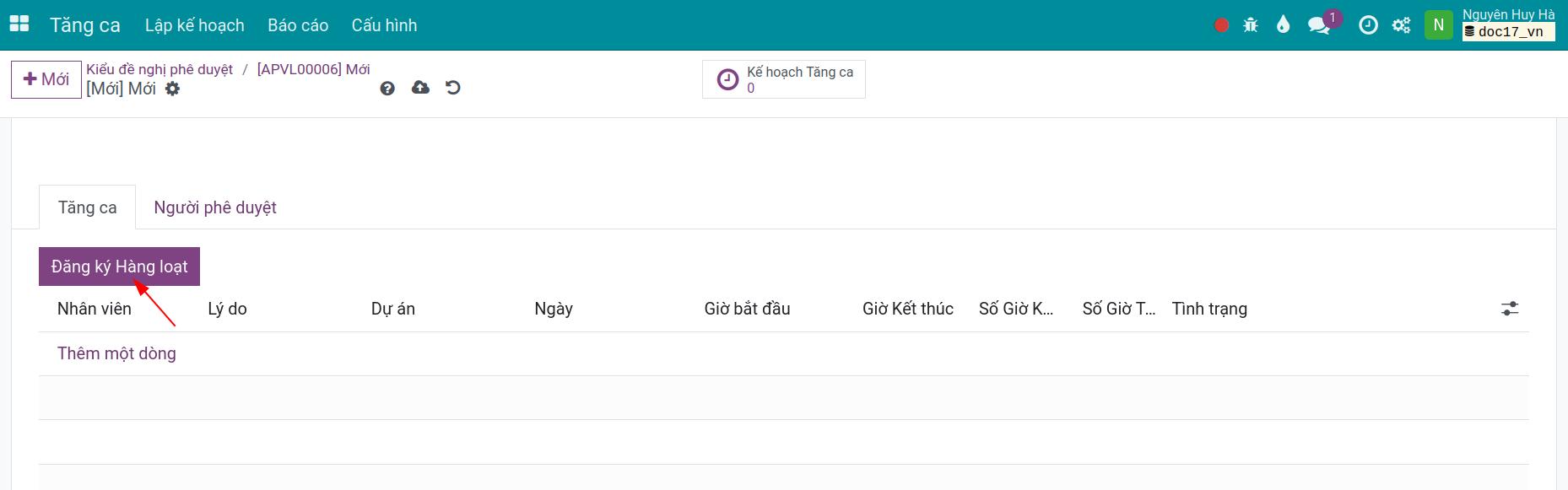The height and width of the screenshot is (490, 1568).
Task: Click the green N user avatar
Action: click(1438, 25)
